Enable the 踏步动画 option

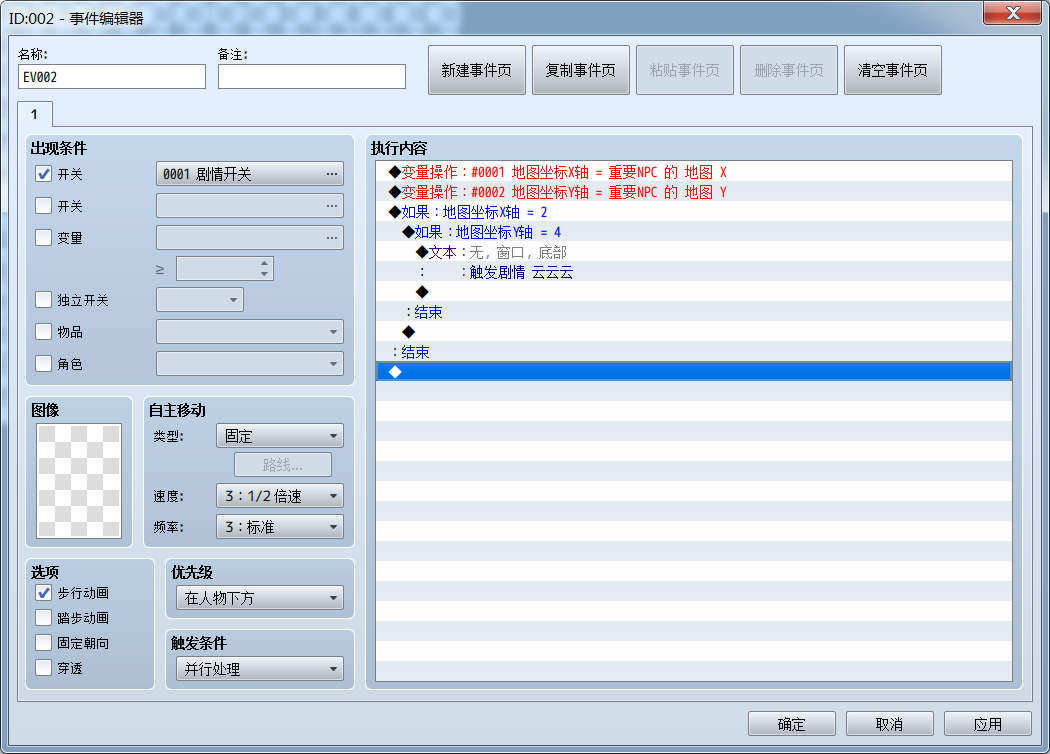[x=44, y=617]
